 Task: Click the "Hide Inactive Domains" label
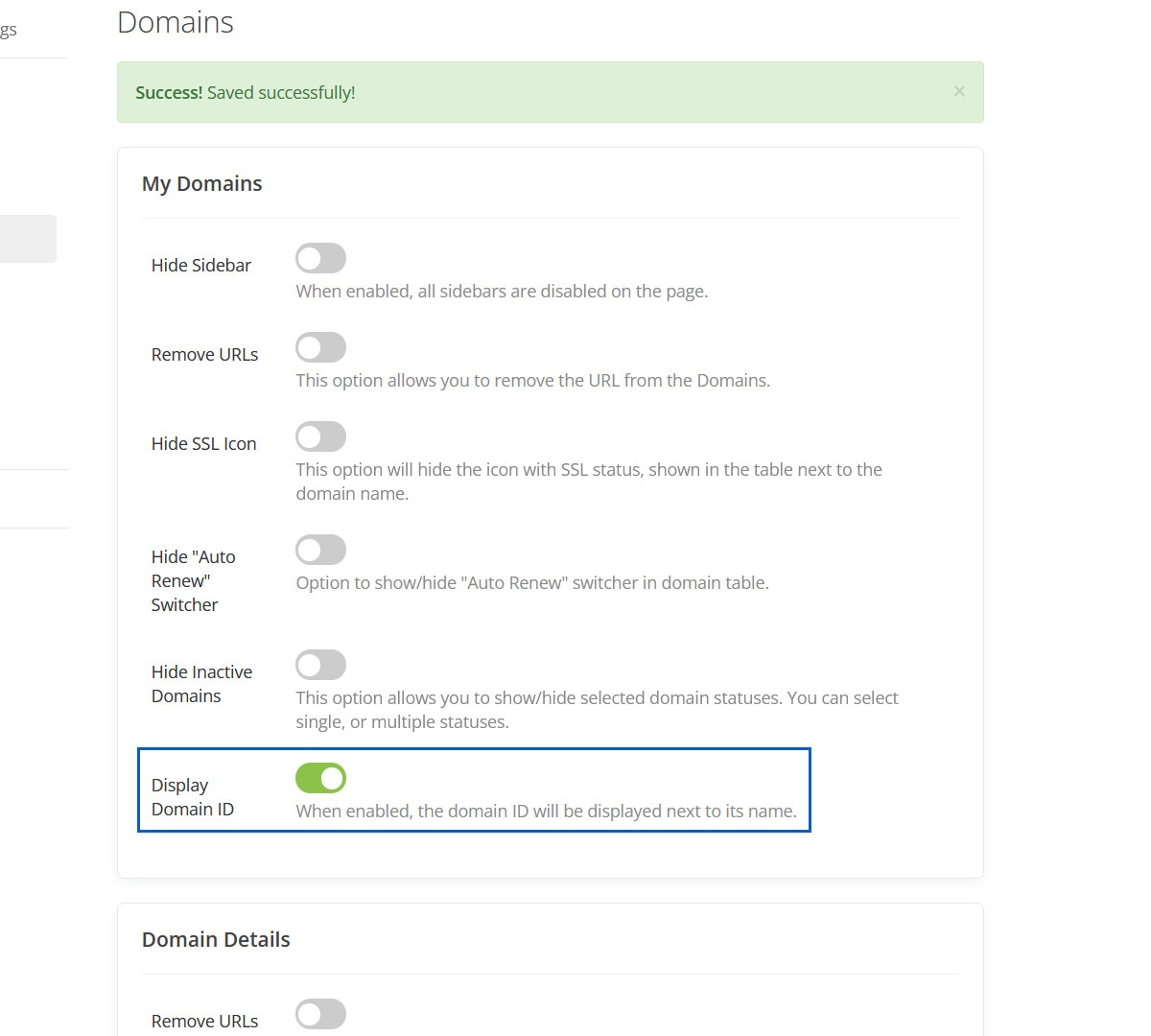pos(201,684)
